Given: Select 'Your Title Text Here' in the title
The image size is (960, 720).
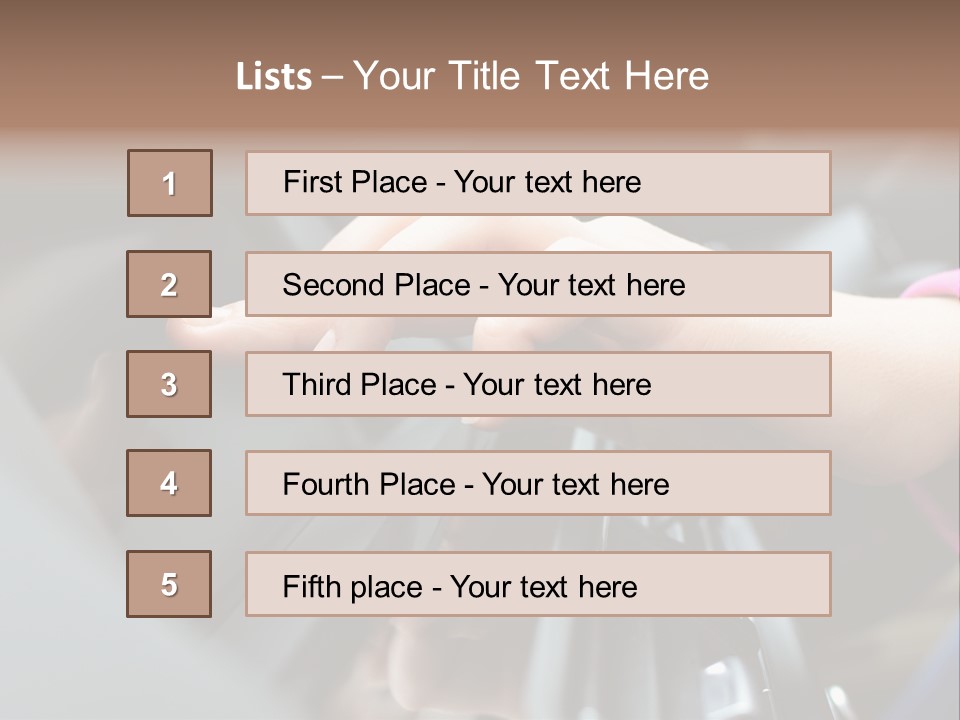Looking at the screenshot, I should pyautogui.click(x=531, y=76).
